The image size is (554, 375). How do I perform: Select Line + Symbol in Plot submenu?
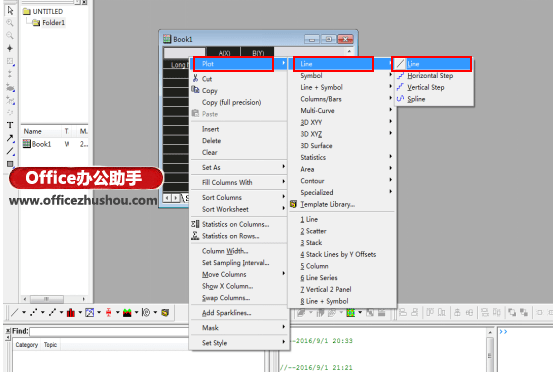342,87
